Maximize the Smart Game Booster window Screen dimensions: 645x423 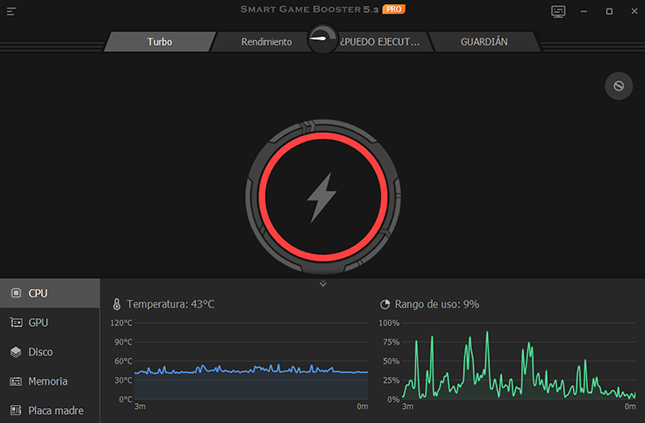609,12
